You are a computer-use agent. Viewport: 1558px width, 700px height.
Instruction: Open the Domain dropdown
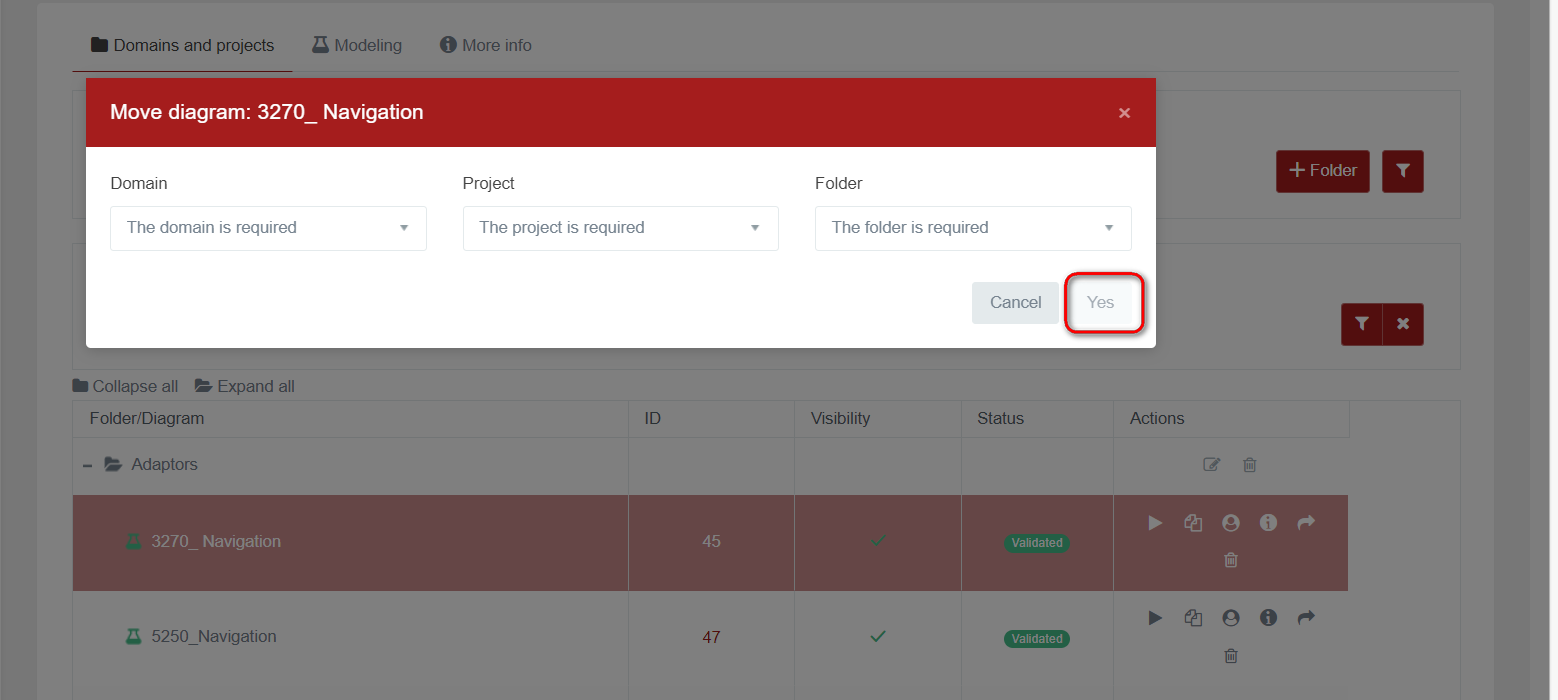pos(268,228)
